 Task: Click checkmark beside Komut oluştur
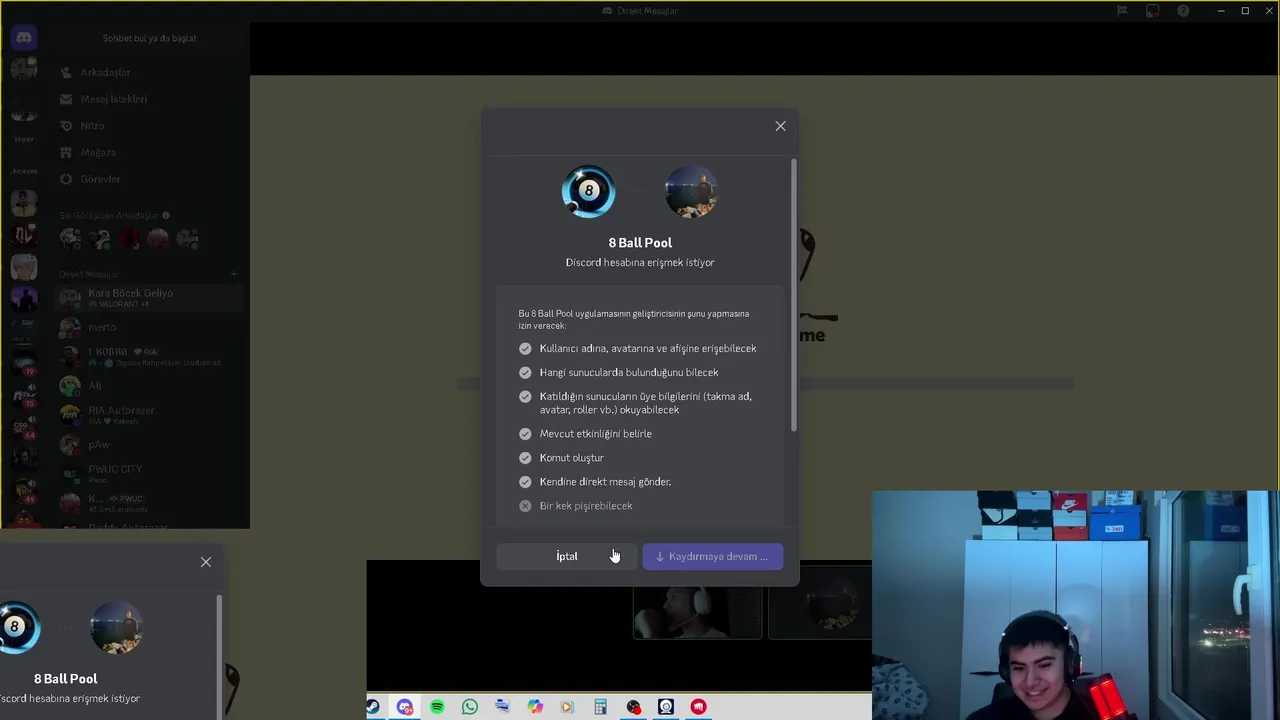[x=525, y=457]
